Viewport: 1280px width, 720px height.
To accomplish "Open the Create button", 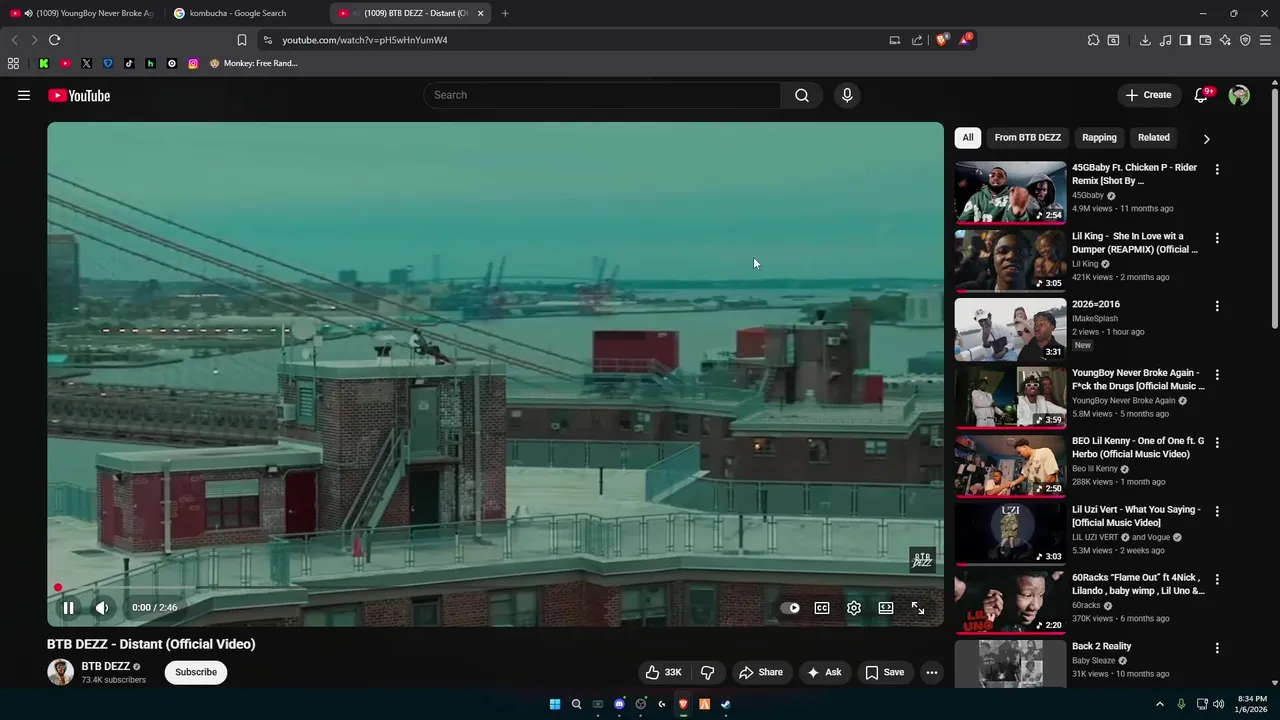I will pyautogui.click(x=1148, y=95).
